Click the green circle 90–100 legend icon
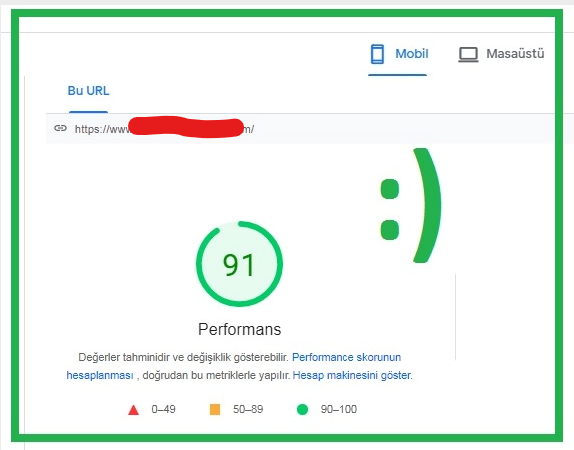This screenshot has height=450, width=574. [x=302, y=409]
